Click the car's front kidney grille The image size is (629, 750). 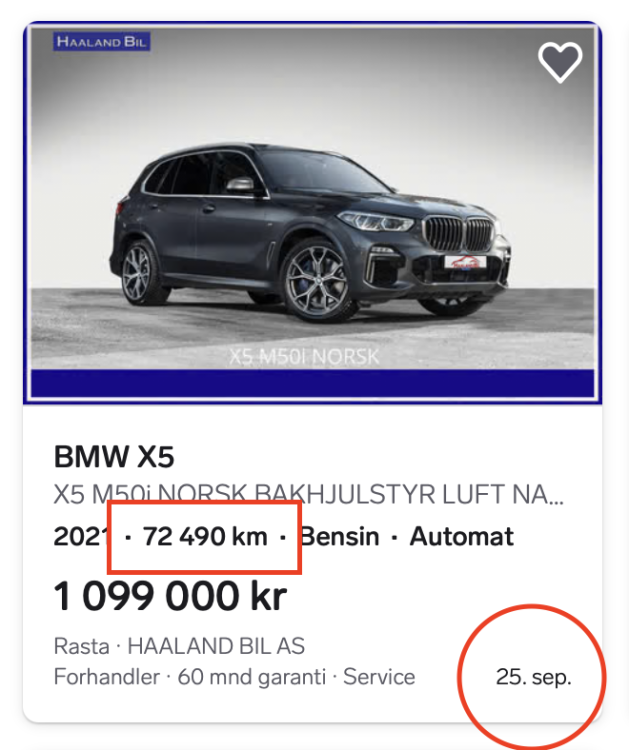tap(459, 234)
